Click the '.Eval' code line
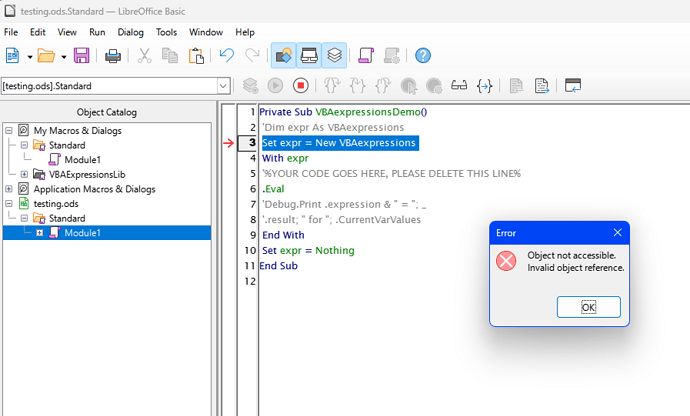The height and width of the screenshot is (416, 690). tap(273, 189)
